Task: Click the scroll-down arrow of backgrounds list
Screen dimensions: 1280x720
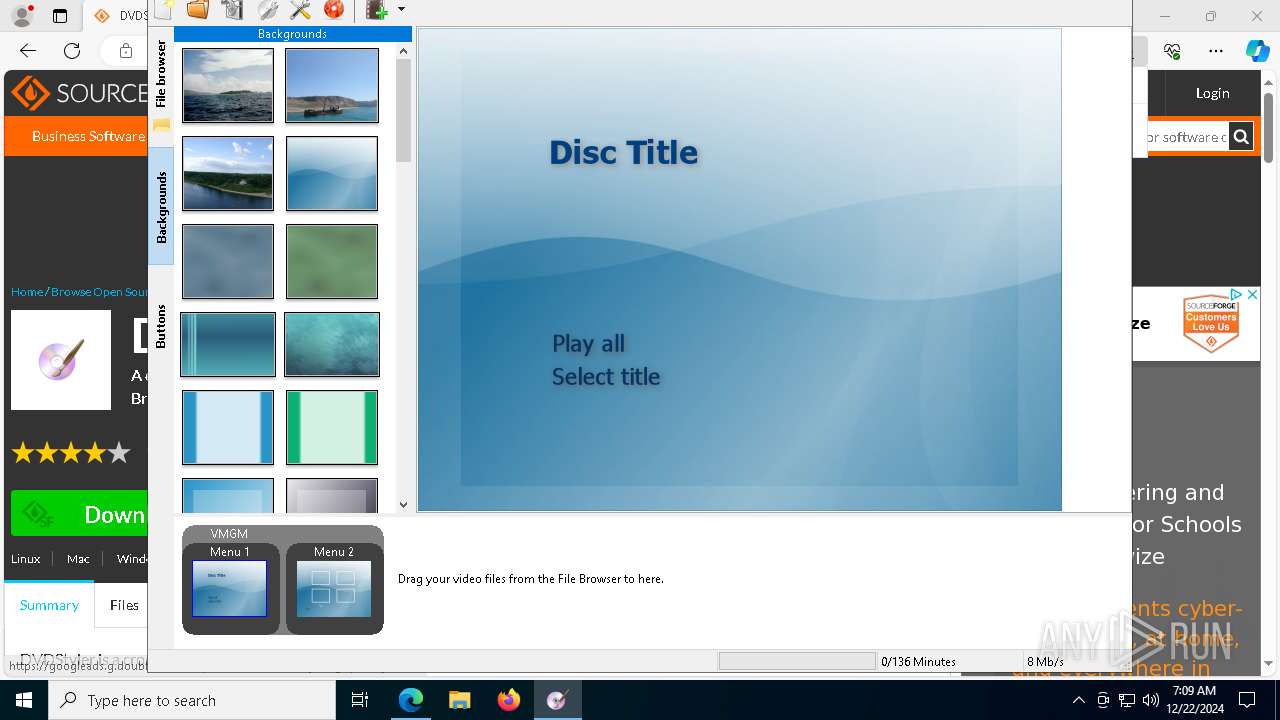Action: click(x=404, y=504)
